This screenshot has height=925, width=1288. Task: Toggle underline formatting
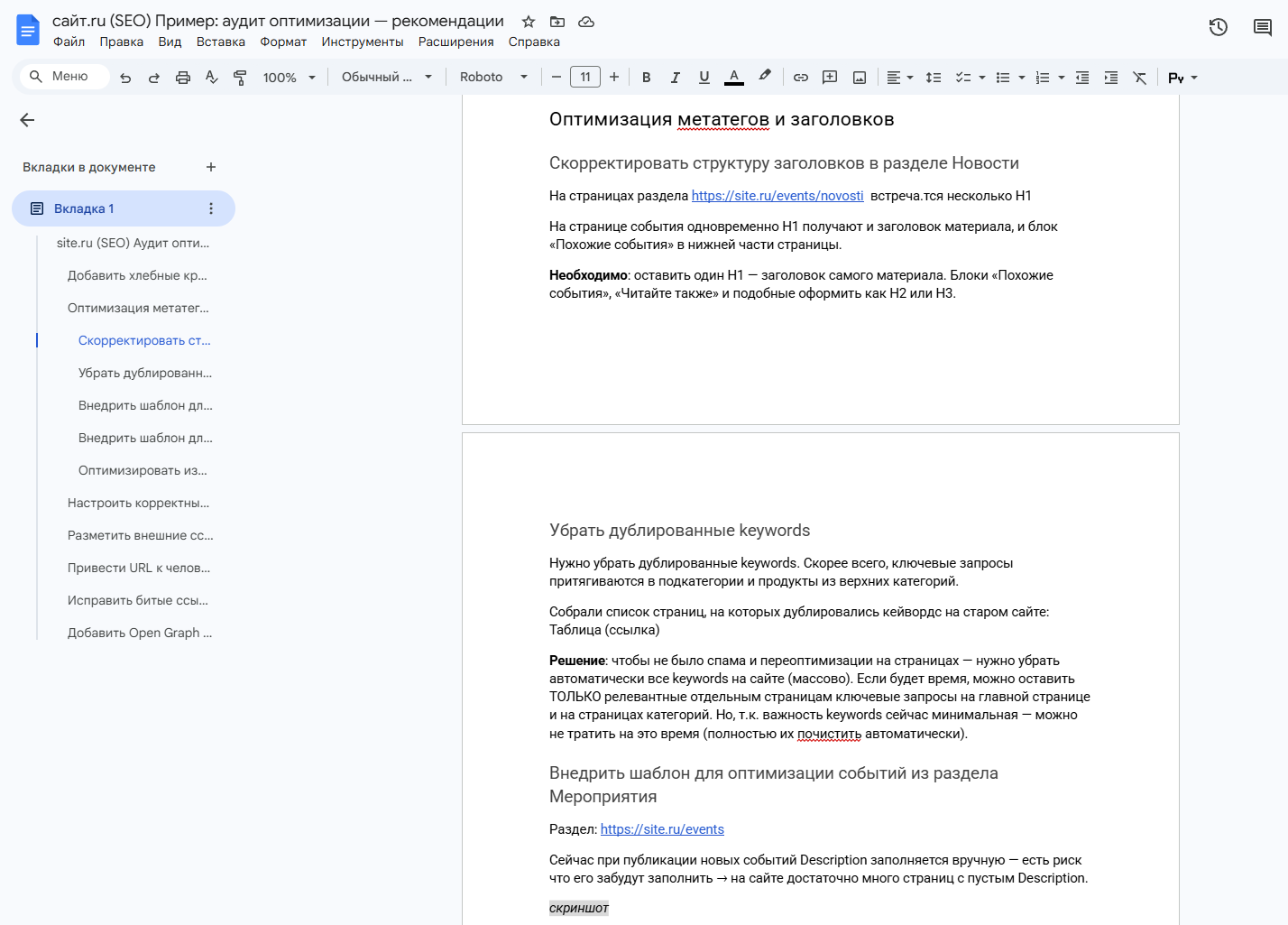point(704,78)
